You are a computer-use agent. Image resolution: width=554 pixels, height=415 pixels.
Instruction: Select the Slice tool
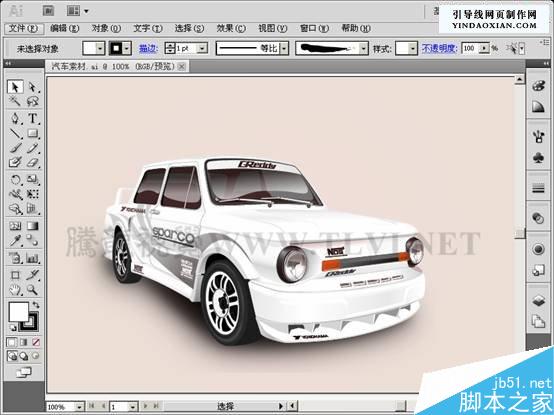pyautogui.click(x=33, y=275)
